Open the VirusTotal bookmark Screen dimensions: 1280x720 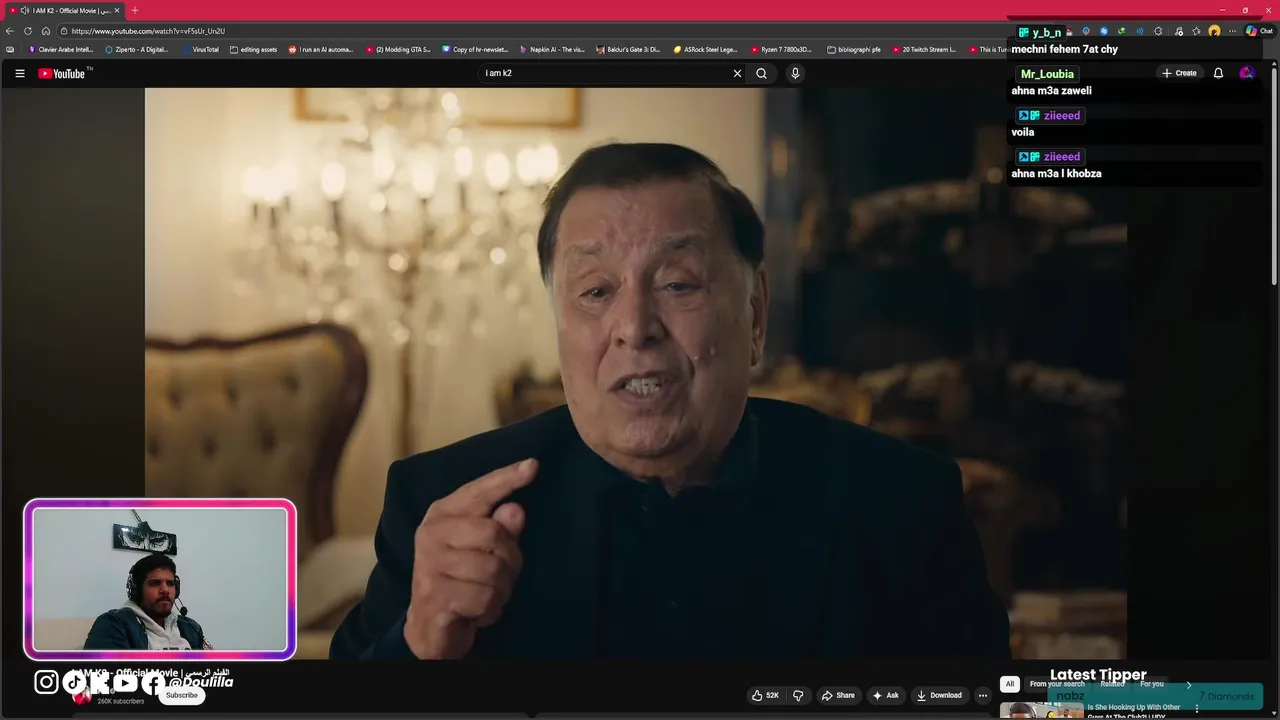coord(200,49)
